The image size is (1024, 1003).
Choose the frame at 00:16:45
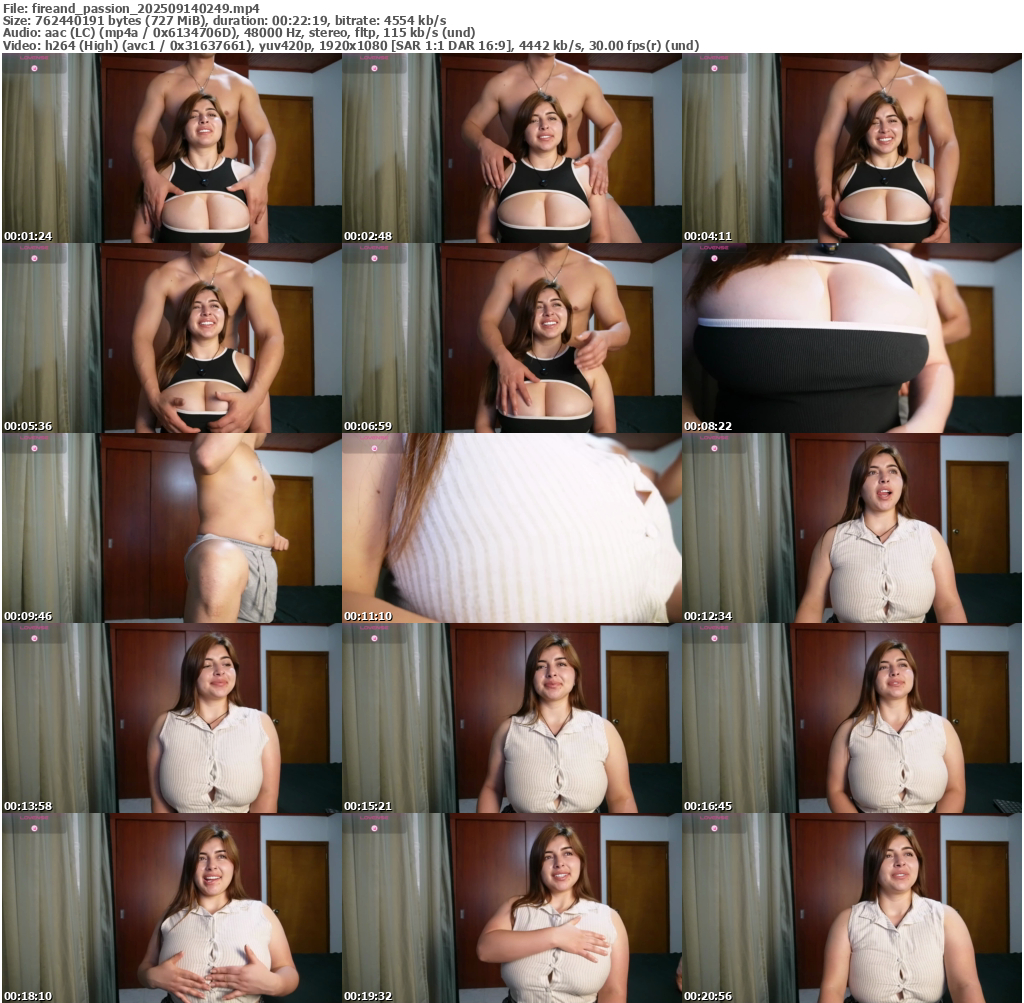[x=851, y=718]
